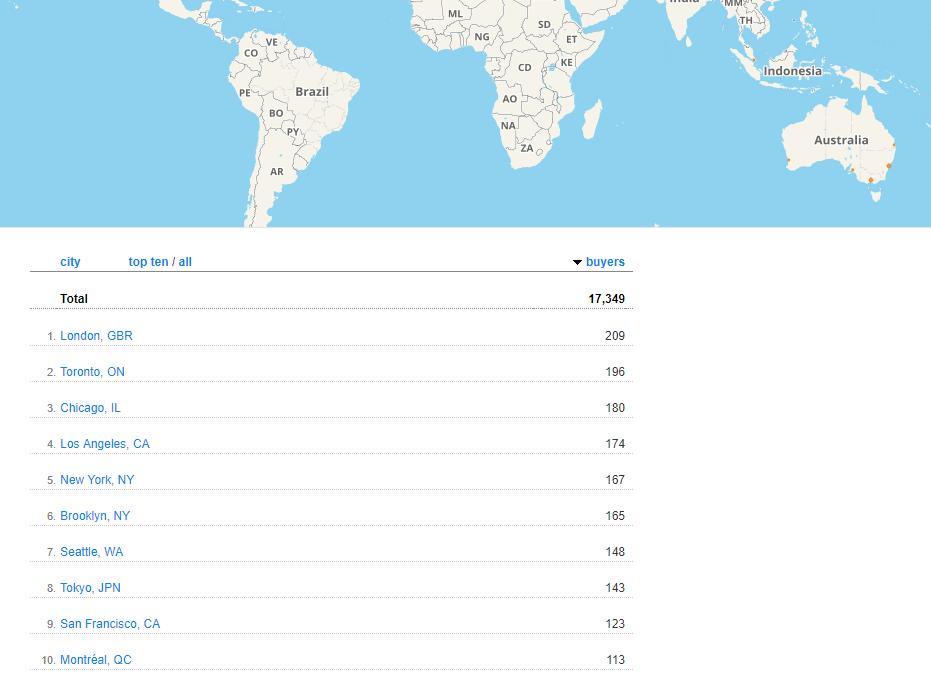The image size is (931, 674).
Task: Sort the table by city column
Action: pos(70,262)
